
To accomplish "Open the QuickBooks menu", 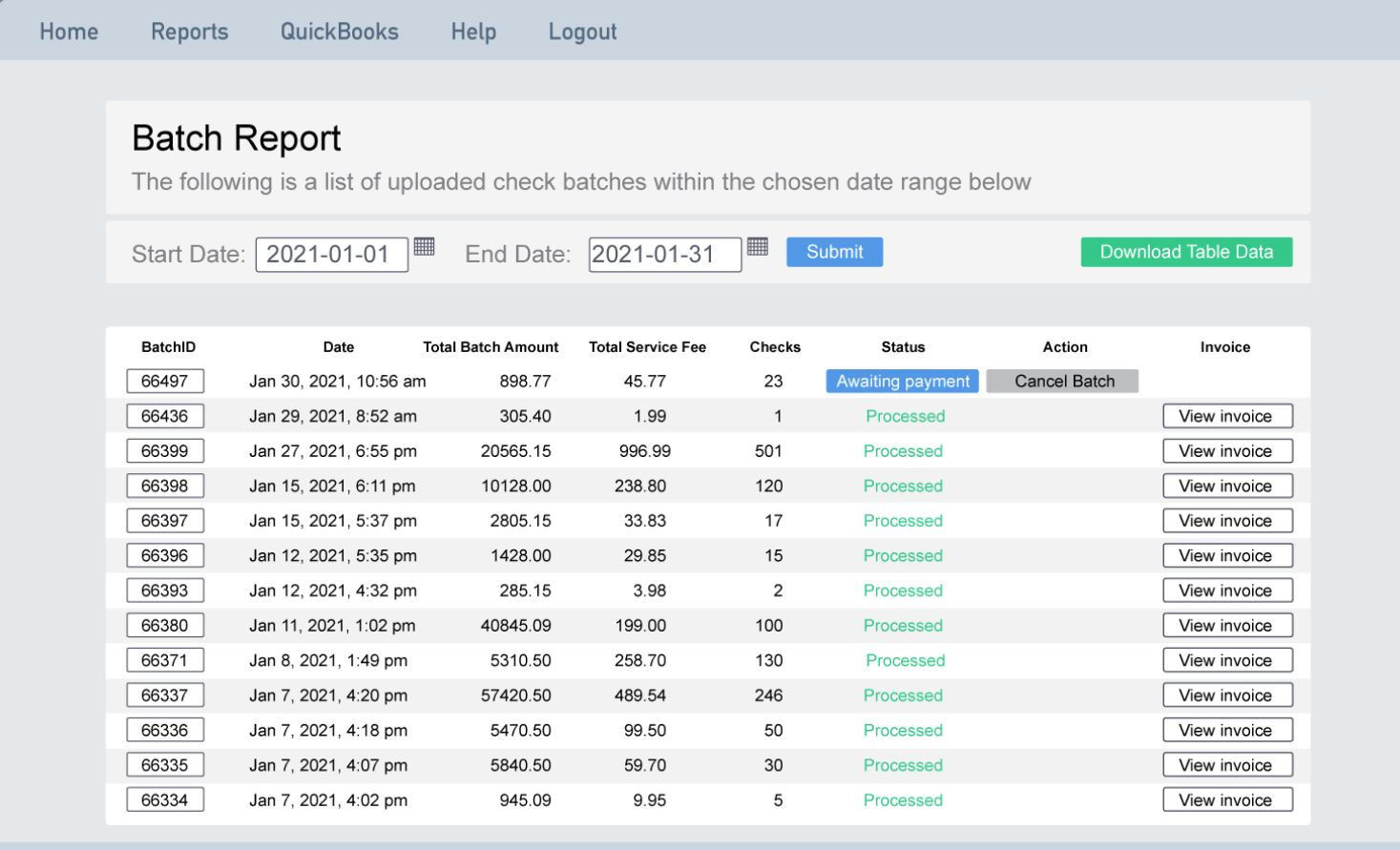I will (339, 31).
